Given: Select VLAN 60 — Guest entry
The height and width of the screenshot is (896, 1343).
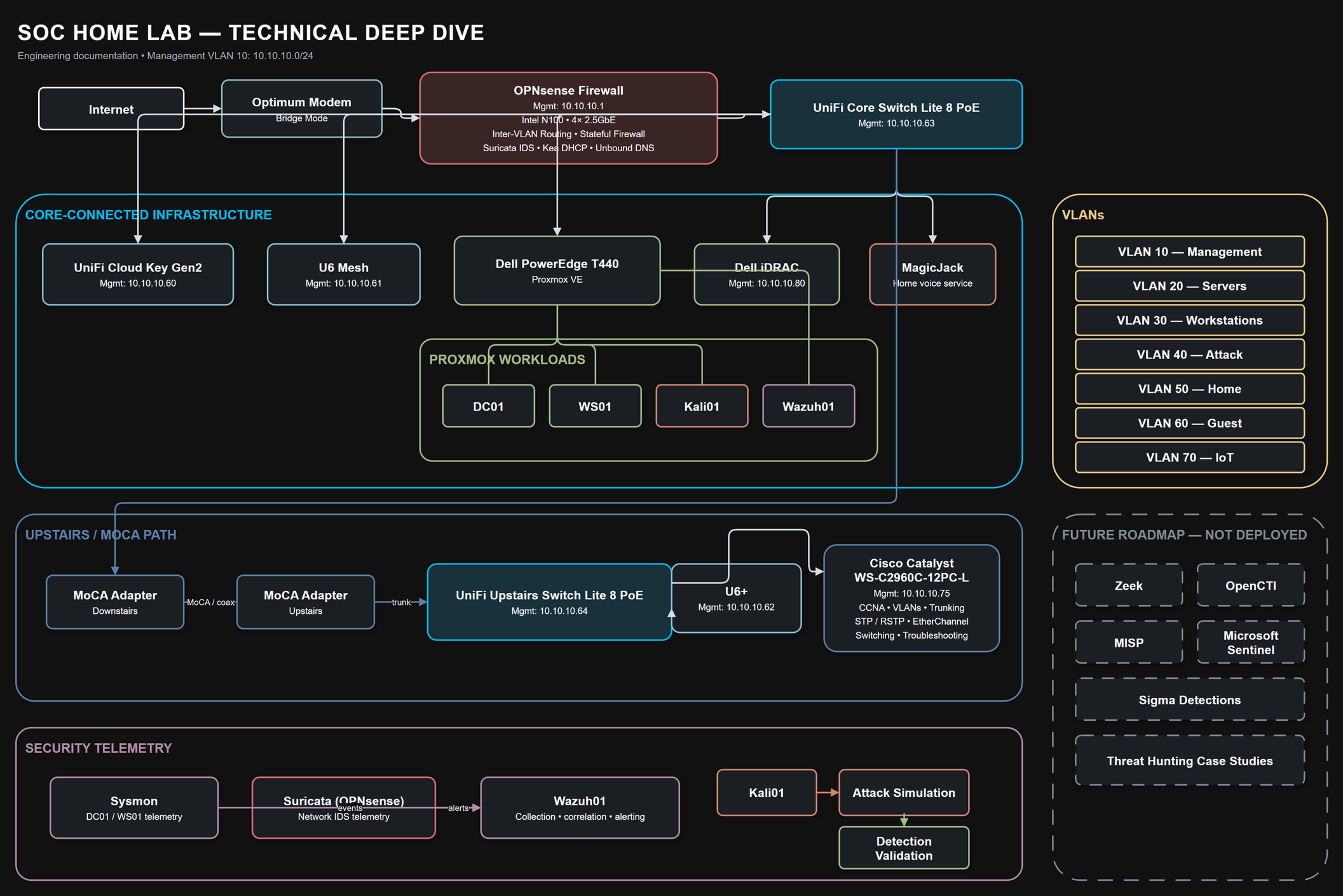Looking at the screenshot, I should [1190, 423].
